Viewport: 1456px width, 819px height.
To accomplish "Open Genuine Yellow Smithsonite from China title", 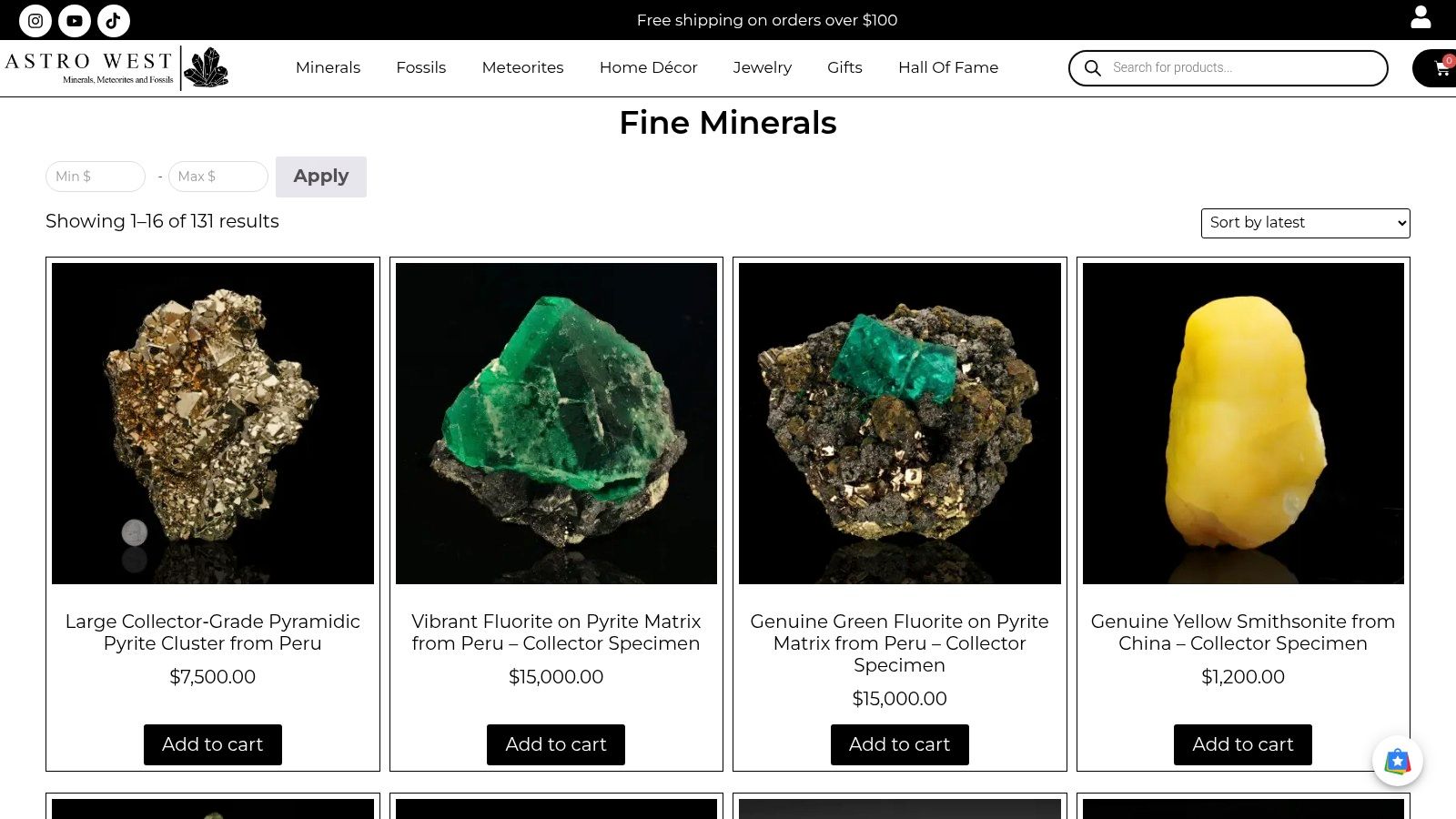I will [1243, 632].
